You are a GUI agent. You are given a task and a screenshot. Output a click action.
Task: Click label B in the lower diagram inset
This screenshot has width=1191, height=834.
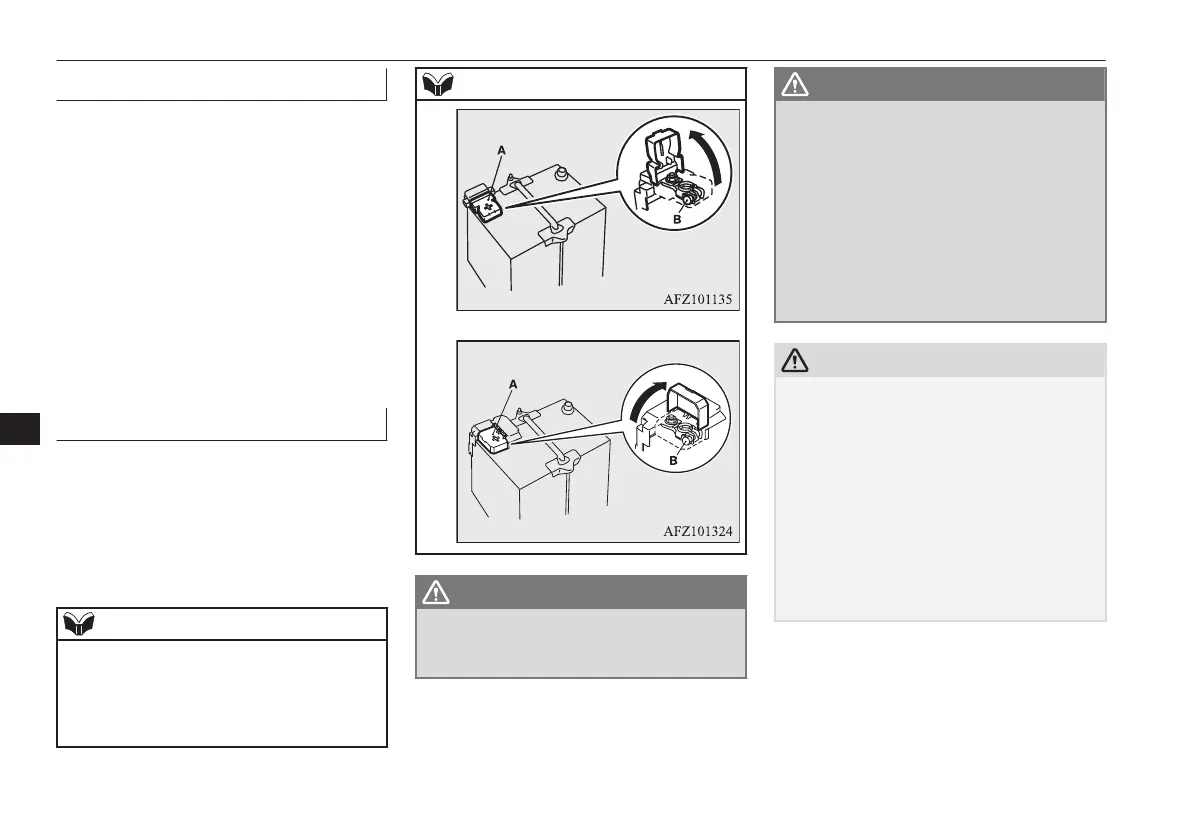pyautogui.click(x=673, y=460)
